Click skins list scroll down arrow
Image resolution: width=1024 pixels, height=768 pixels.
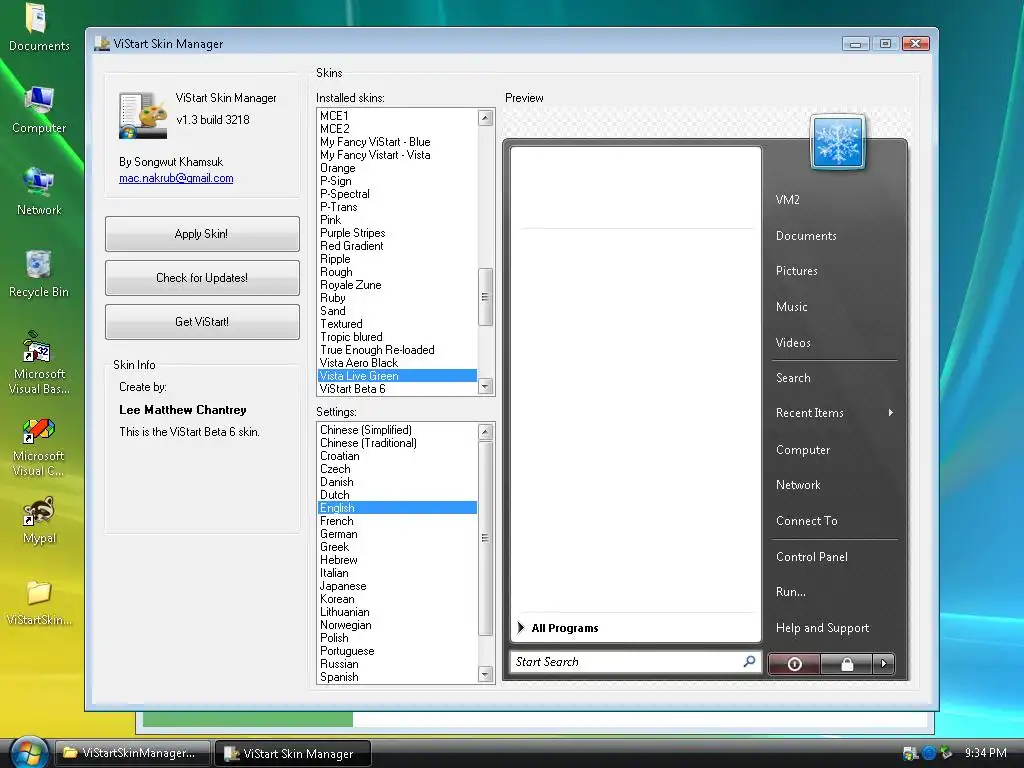click(x=485, y=386)
